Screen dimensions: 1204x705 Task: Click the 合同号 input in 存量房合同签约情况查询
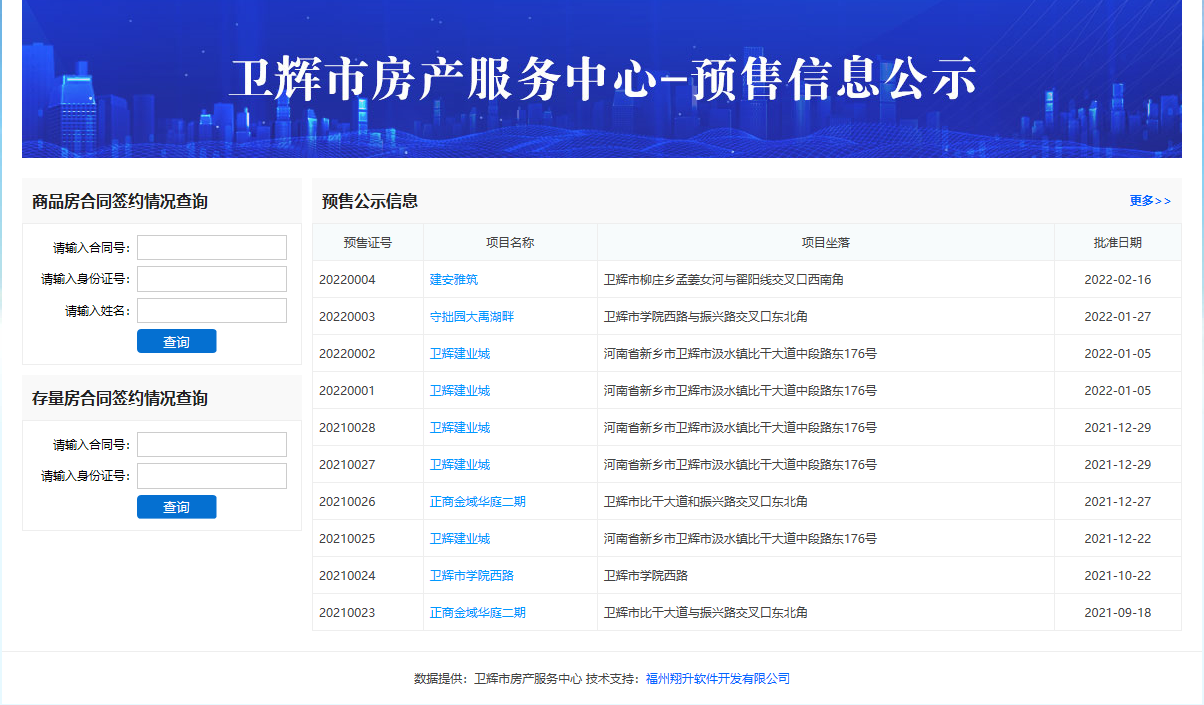(212, 444)
